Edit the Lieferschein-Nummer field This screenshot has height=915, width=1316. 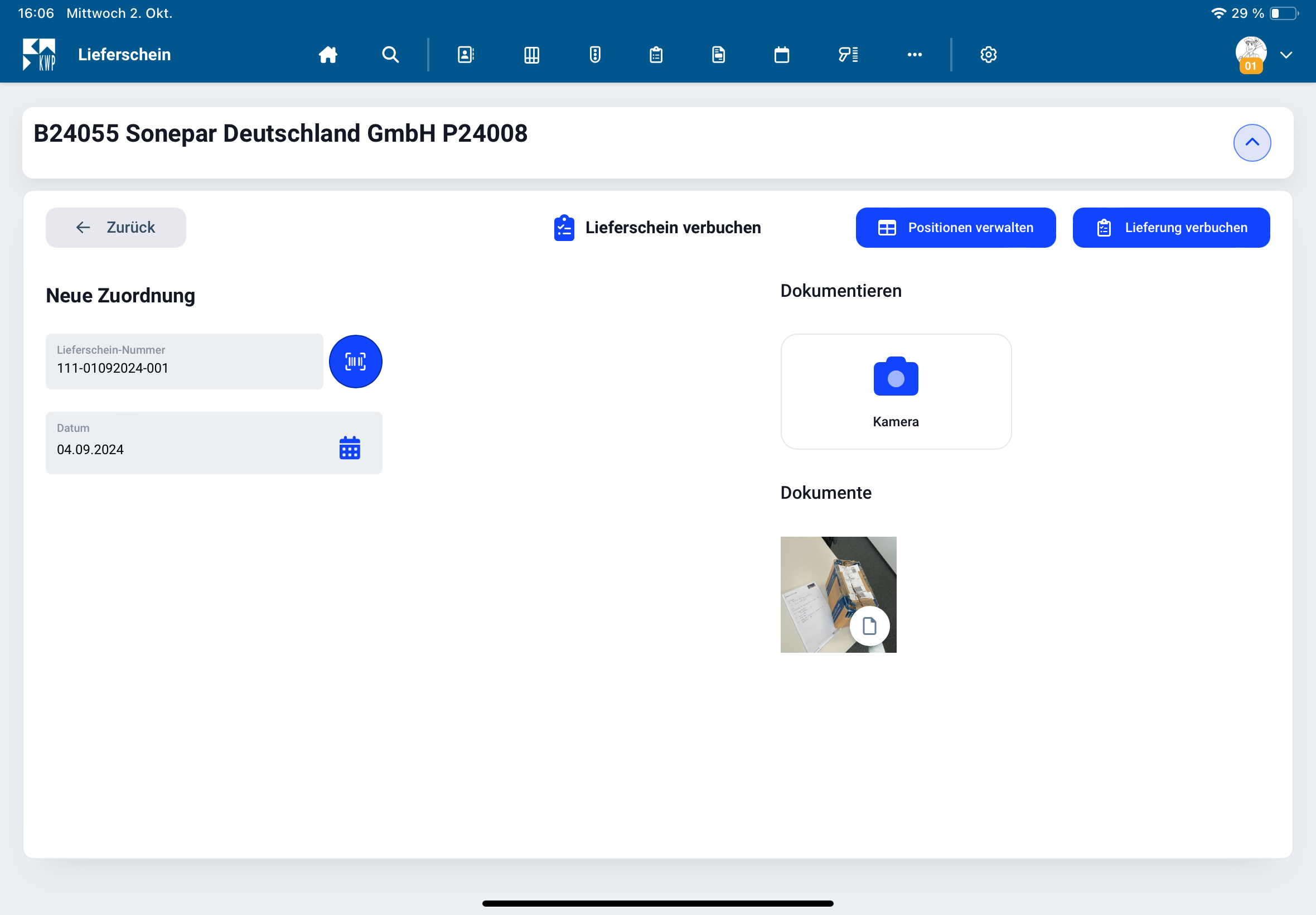[185, 361]
